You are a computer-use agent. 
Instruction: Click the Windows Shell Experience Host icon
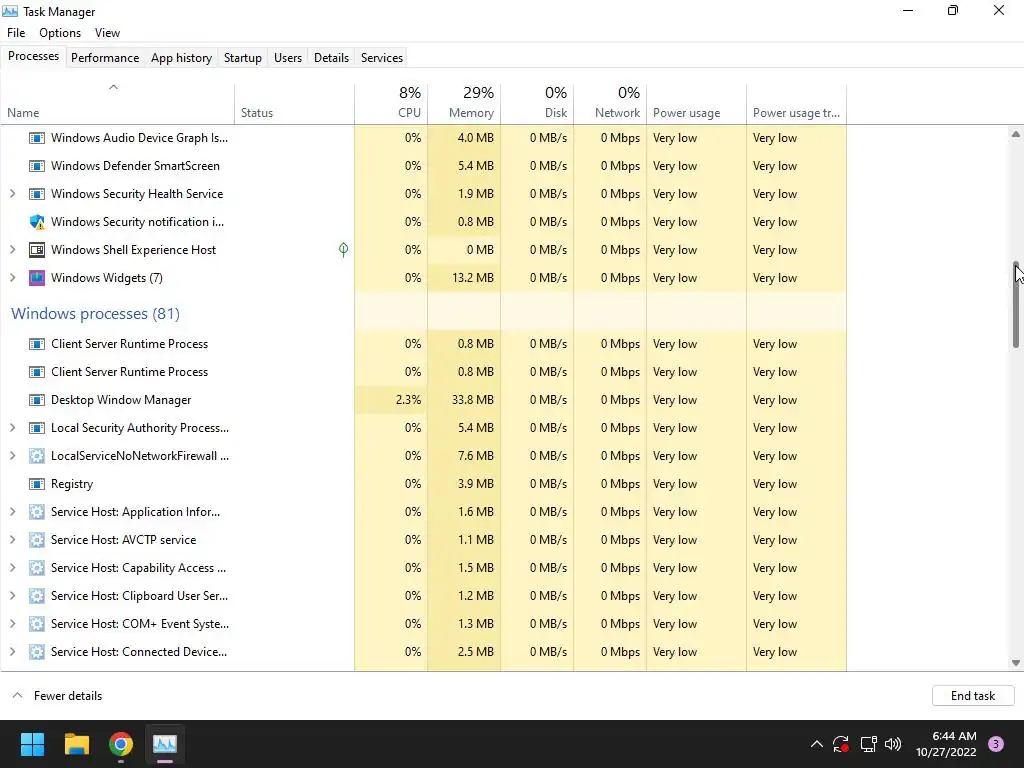37,249
